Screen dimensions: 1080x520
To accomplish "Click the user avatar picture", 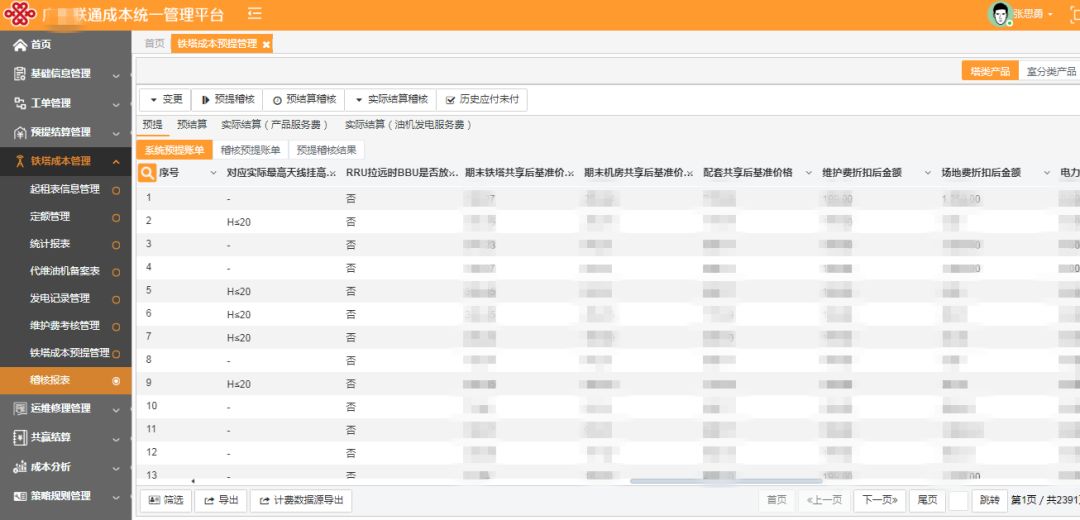I will click(x=998, y=14).
